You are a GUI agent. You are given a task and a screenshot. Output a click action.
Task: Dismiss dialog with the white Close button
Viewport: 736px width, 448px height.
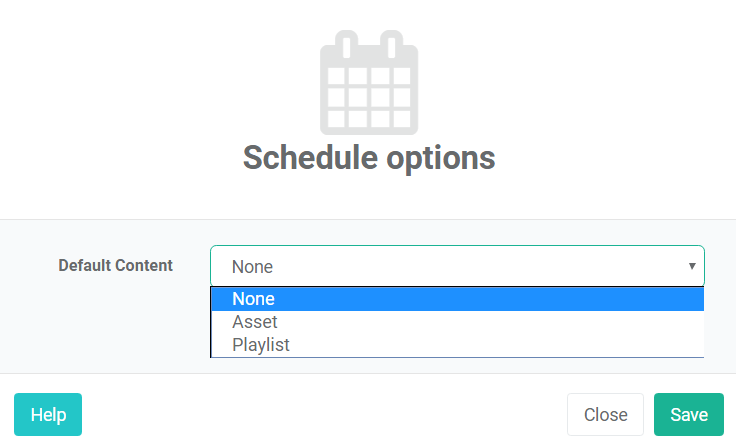(x=606, y=415)
